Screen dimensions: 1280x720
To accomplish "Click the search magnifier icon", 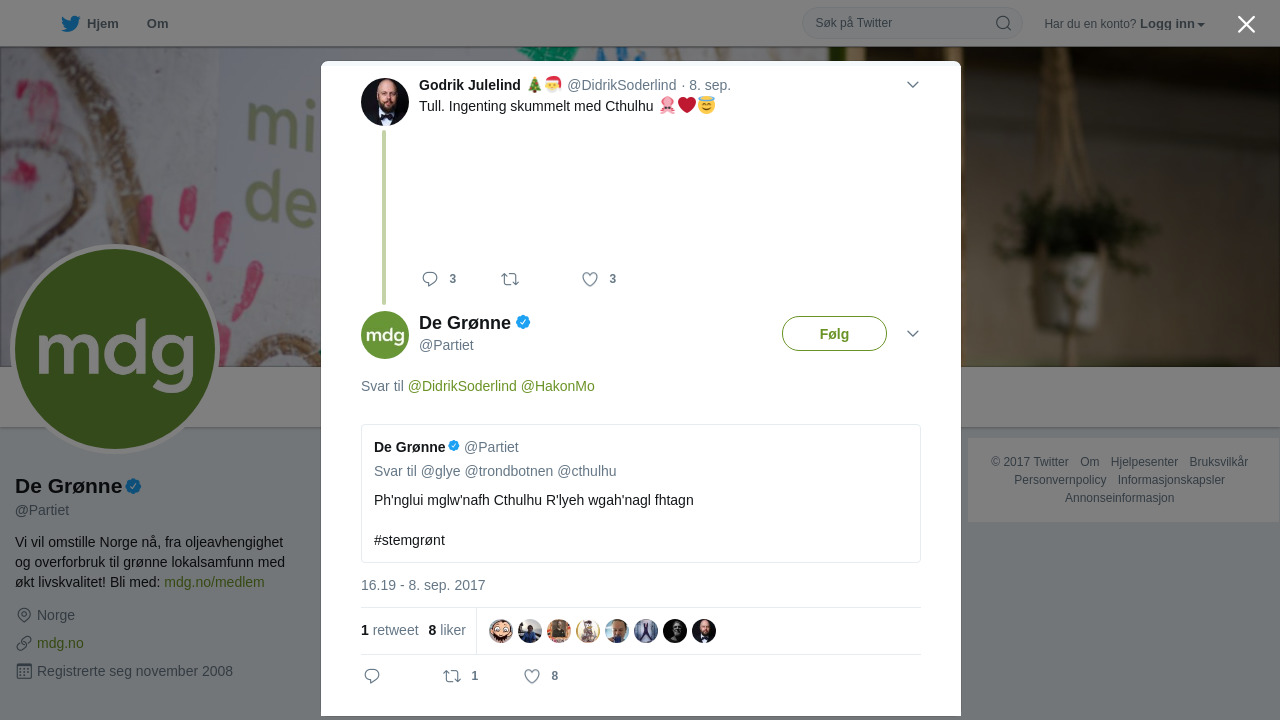I will [x=1003, y=23].
